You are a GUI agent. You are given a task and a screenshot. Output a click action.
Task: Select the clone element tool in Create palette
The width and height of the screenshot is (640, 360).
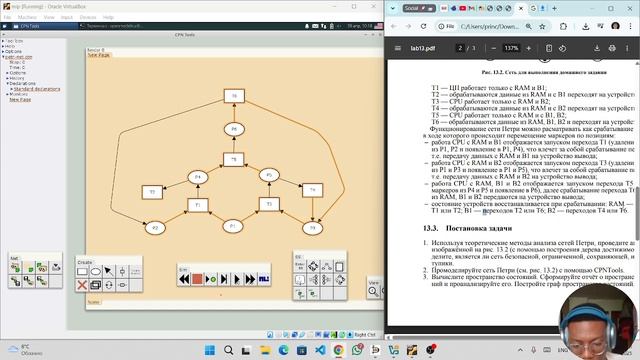[x=96, y=285]
